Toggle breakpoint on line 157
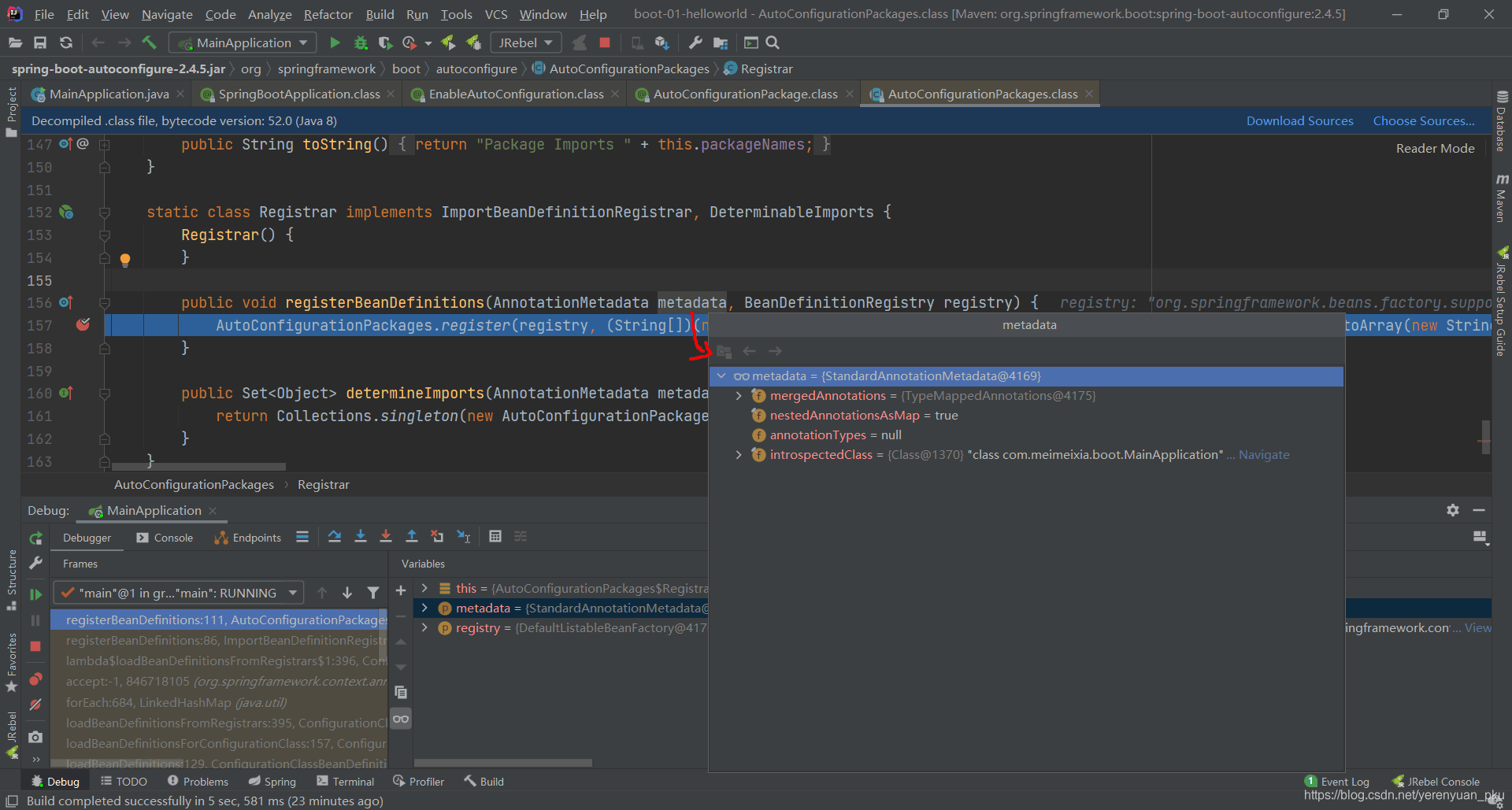The image size is (1512, 810). point(83,324)
